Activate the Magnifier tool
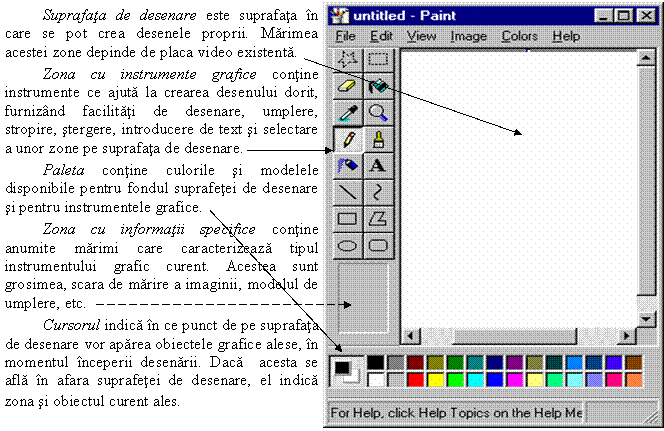Viewport: 664px width, 431px height. 378,113
